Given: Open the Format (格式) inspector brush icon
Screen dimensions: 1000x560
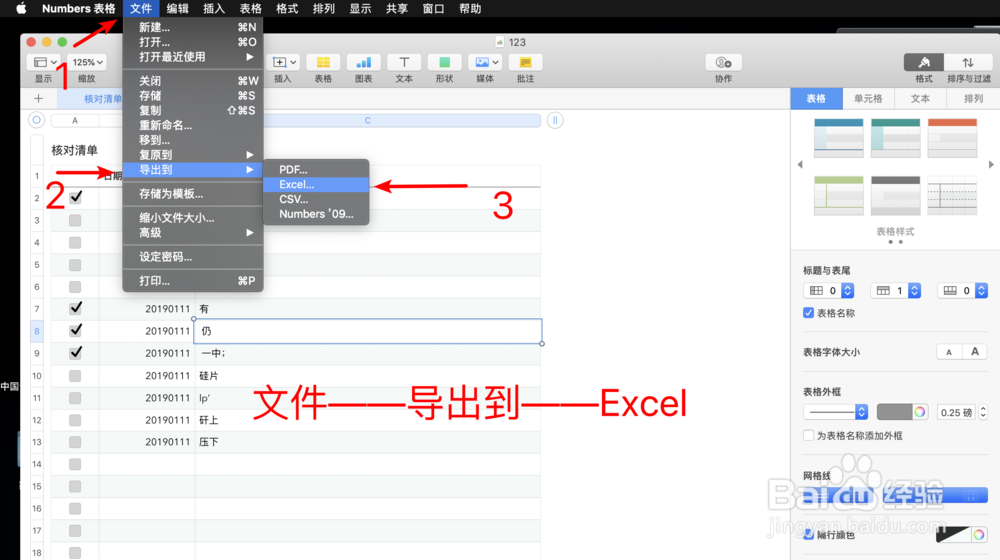Looking at the screenshot, I should point(924,62).
